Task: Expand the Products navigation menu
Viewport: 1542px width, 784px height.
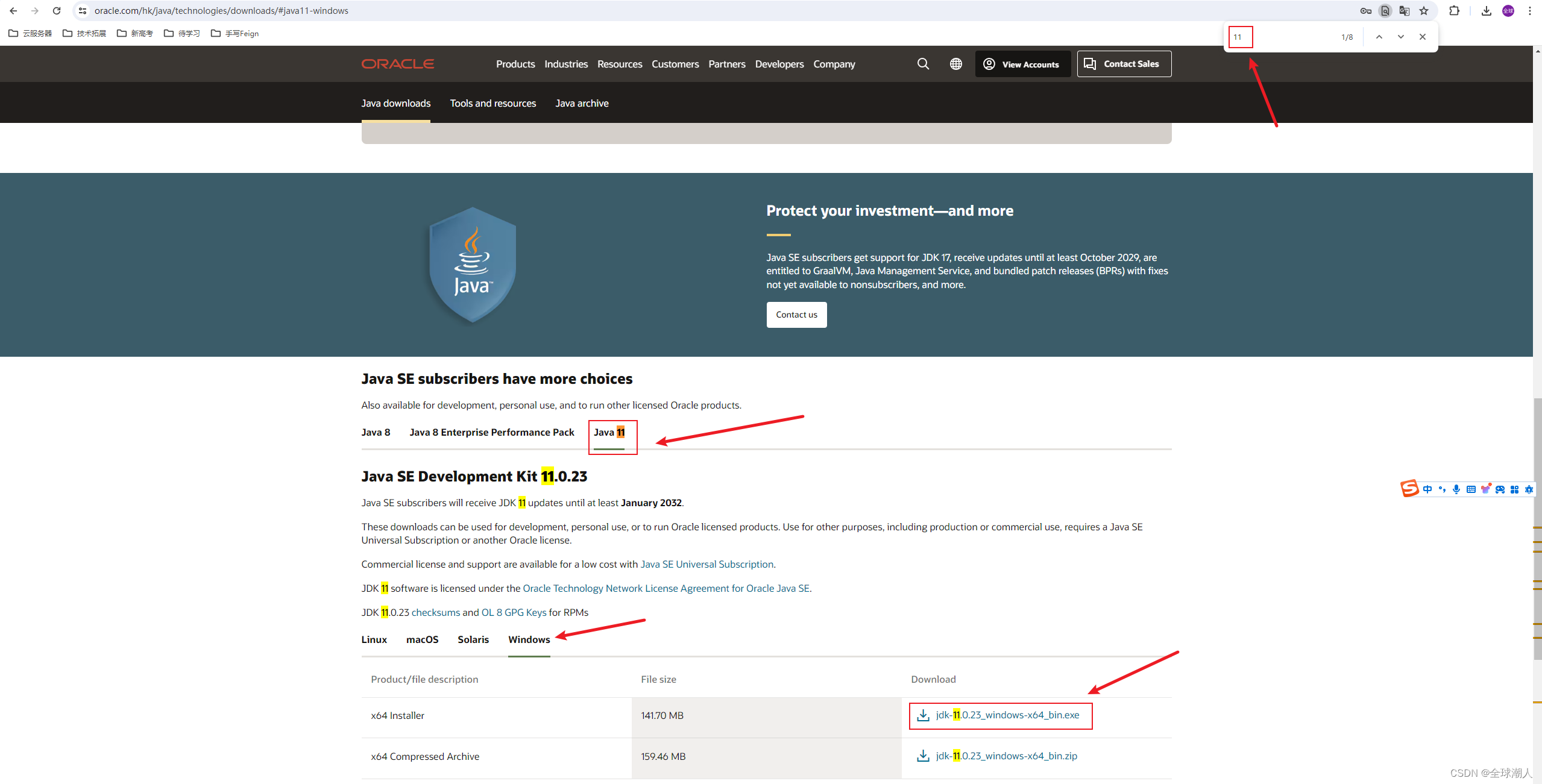Action: (515, 64)
